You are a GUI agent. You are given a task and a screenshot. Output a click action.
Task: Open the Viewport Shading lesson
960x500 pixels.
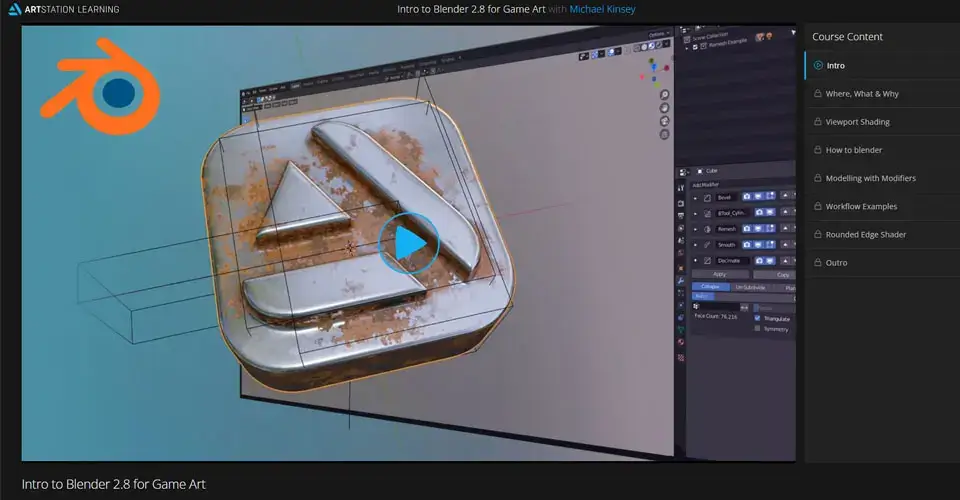coord(882,122)
